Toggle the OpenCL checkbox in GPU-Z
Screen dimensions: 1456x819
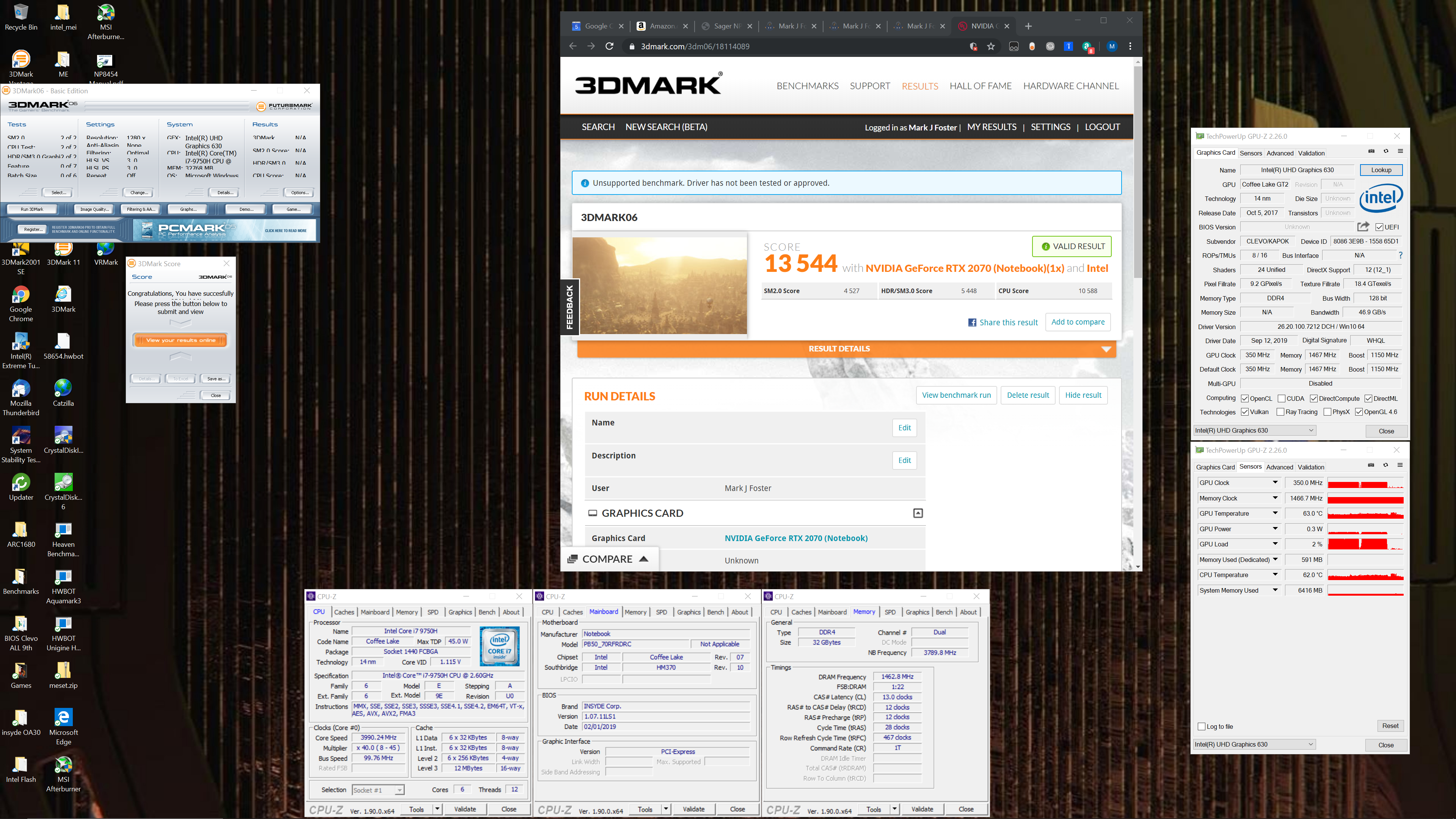tap(1245, 399)
